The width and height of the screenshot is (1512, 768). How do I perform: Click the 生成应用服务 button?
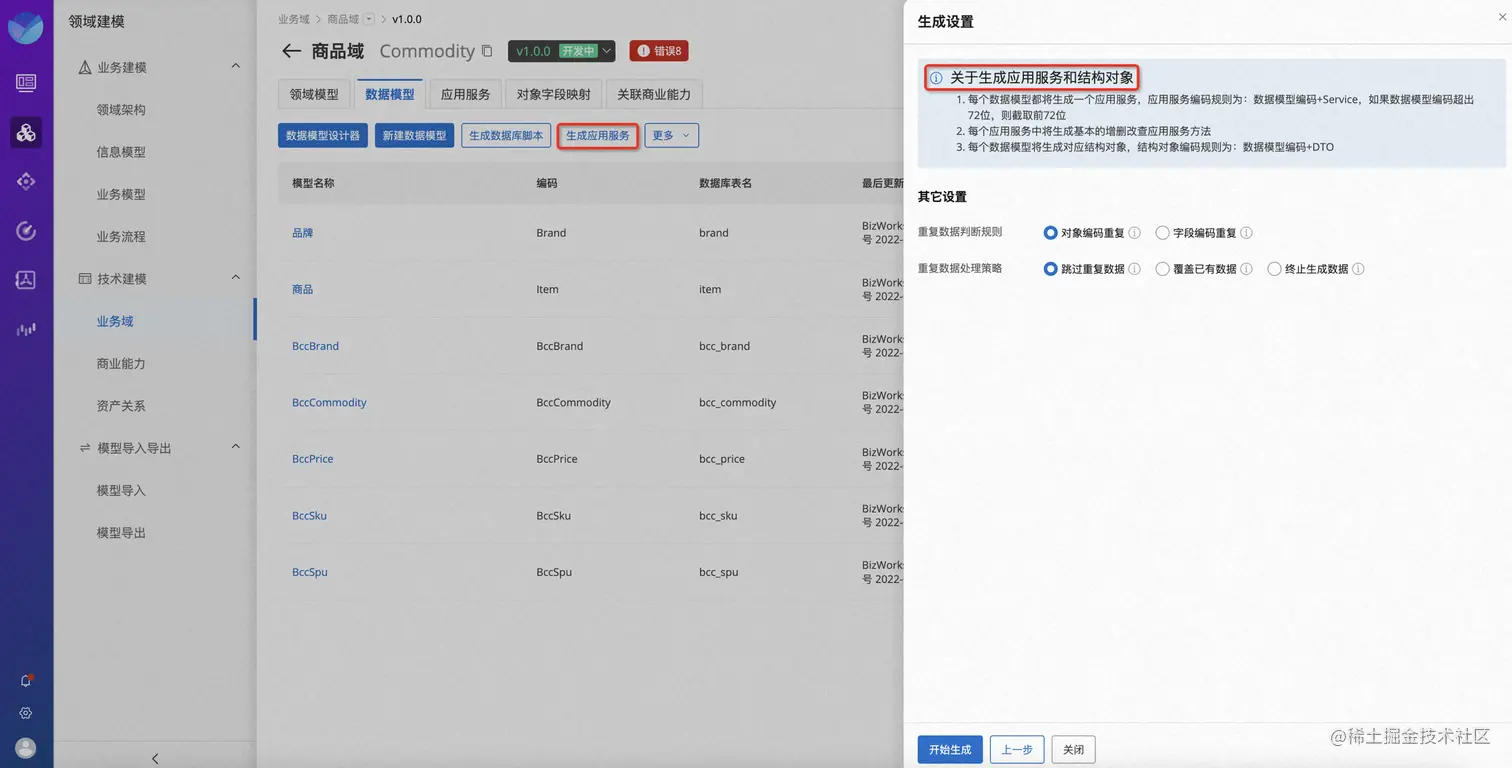(x=598, y=135)
